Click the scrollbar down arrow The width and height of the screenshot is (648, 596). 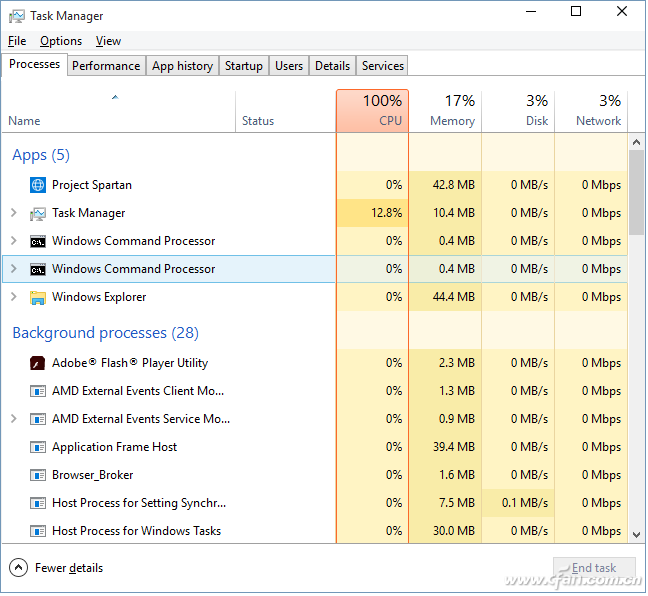click(637, 535)
